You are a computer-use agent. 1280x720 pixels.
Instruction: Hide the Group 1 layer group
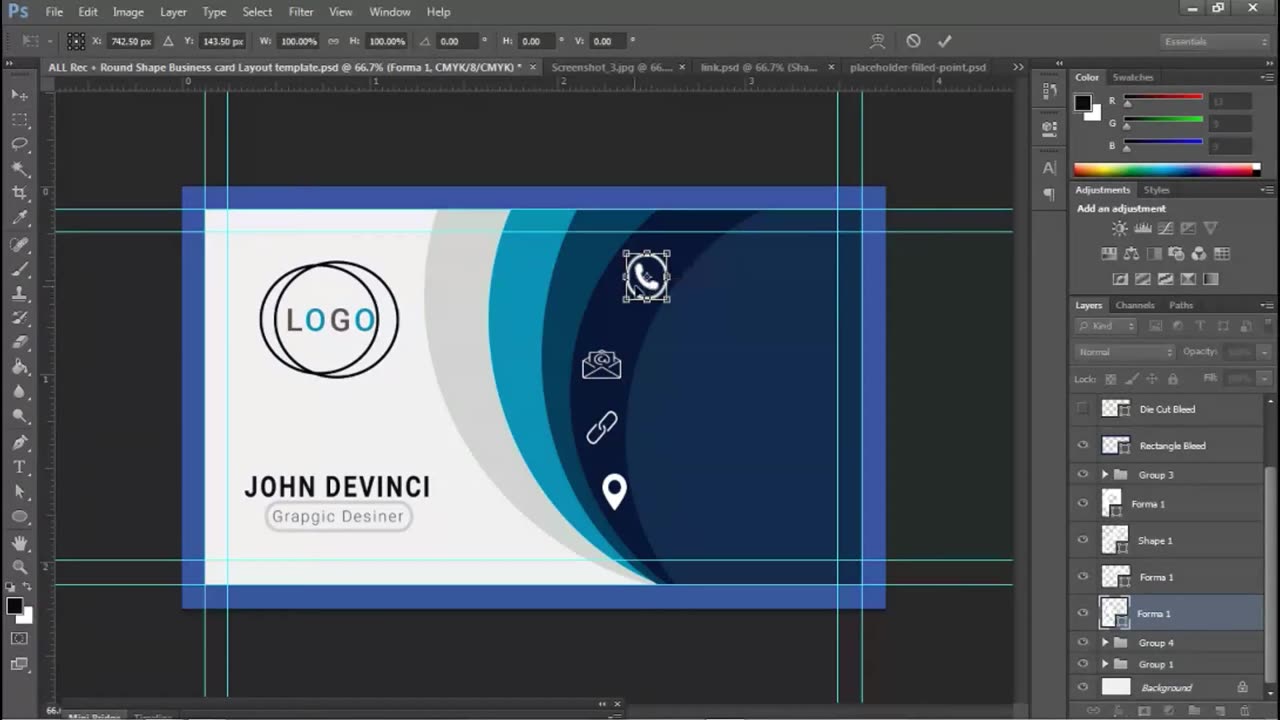pyautogui.click(x=1082, y=664)
